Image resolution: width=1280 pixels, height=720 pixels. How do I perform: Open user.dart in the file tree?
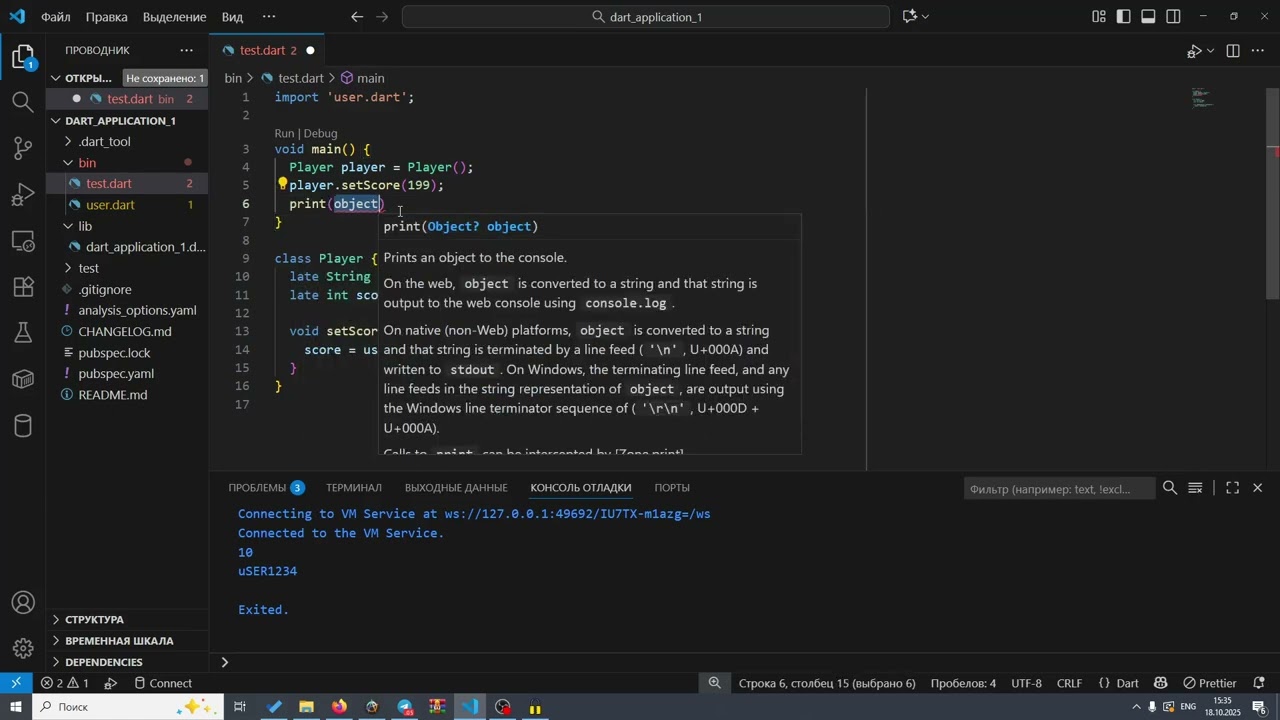(x=110, y=205)
